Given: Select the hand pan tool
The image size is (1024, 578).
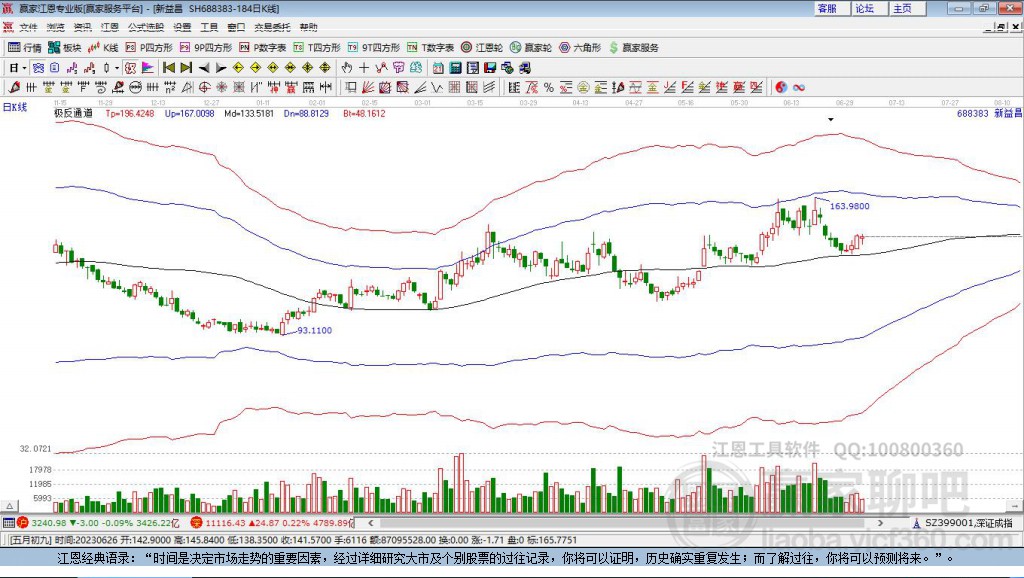Looking at the screenshot, I should pos(347,68).
